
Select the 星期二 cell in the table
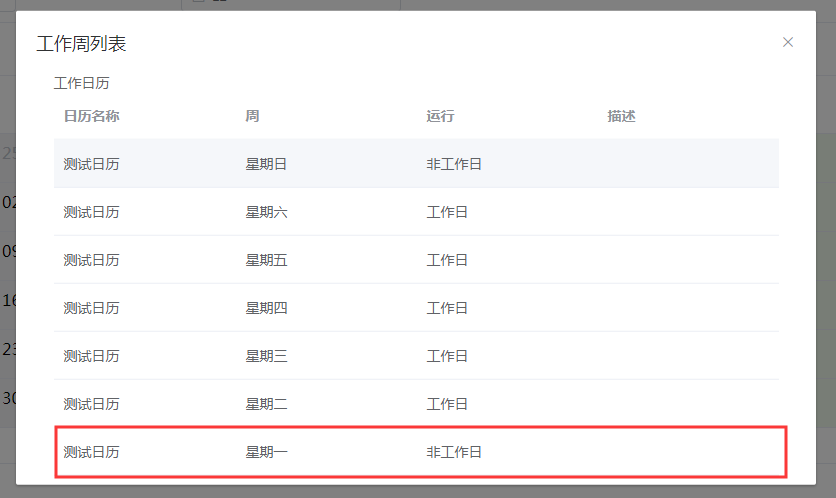point(266,404)
